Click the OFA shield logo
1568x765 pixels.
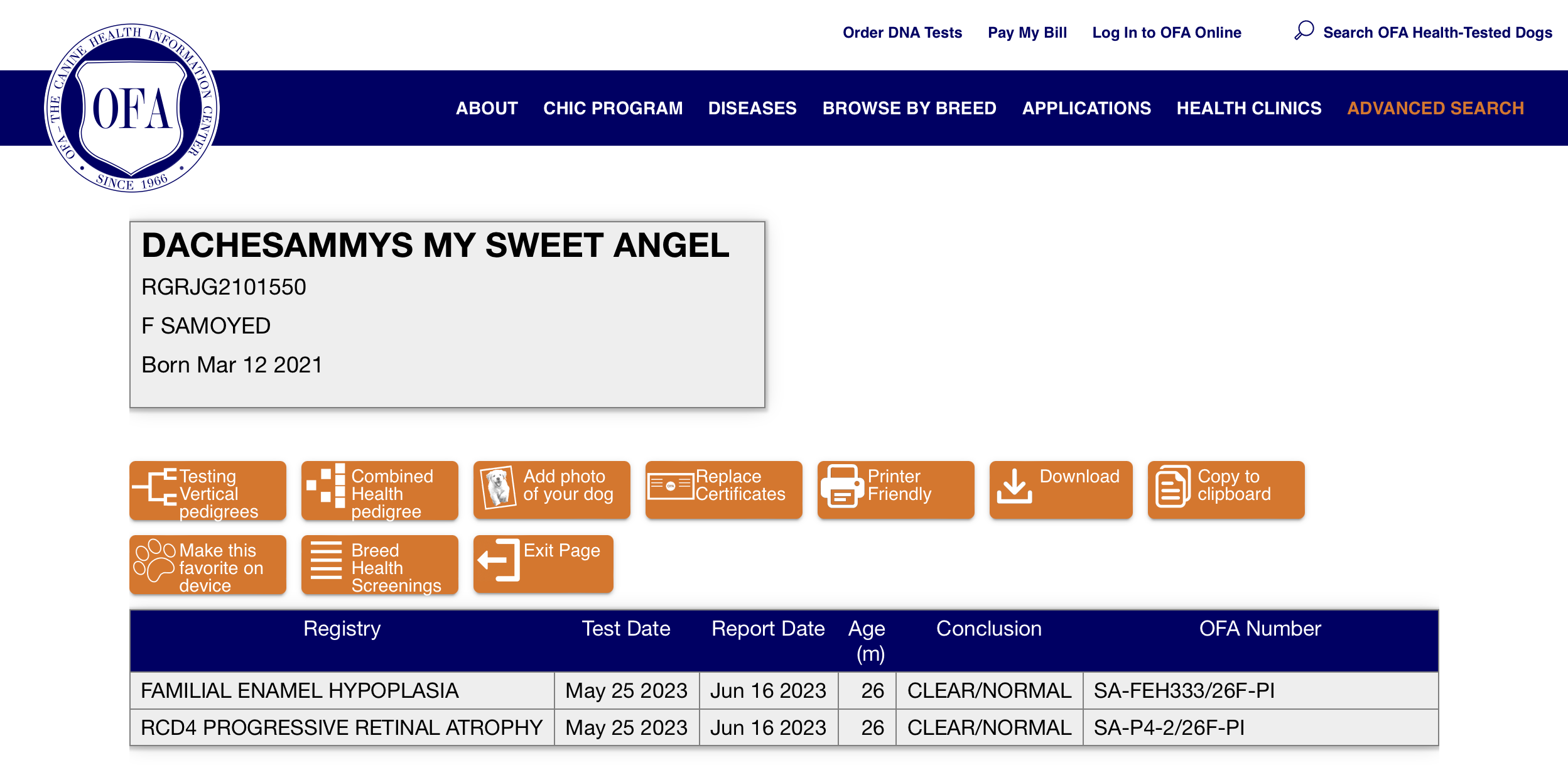pos(131,108)
